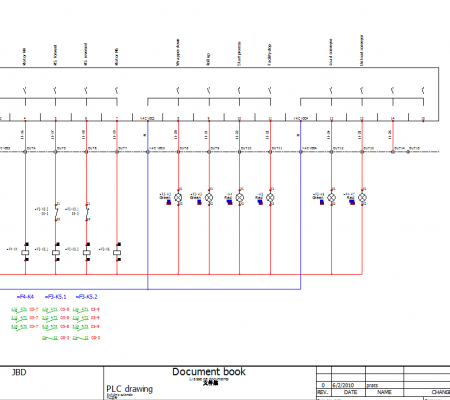Select the F4-K4 relay coil symbol
The image size is (450, 400).
25,252
